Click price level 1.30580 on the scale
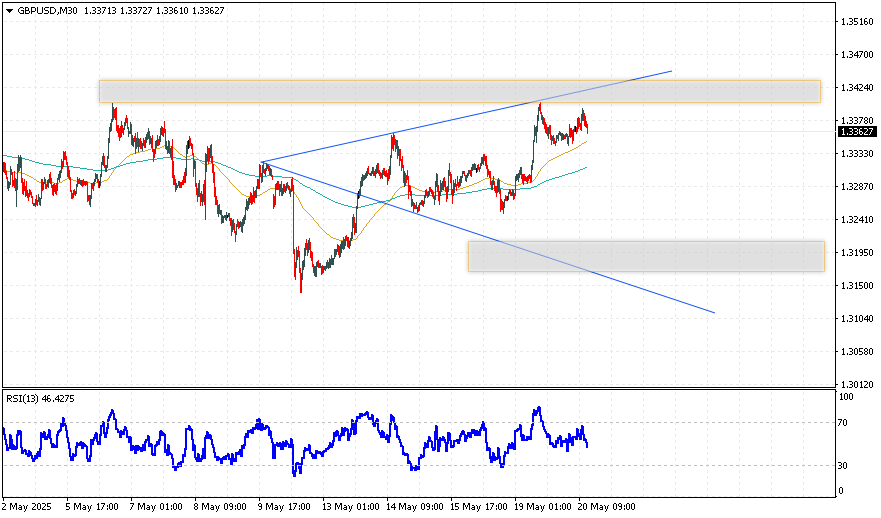The height and width of the screenshot is (518, 881). click(857, 352)
